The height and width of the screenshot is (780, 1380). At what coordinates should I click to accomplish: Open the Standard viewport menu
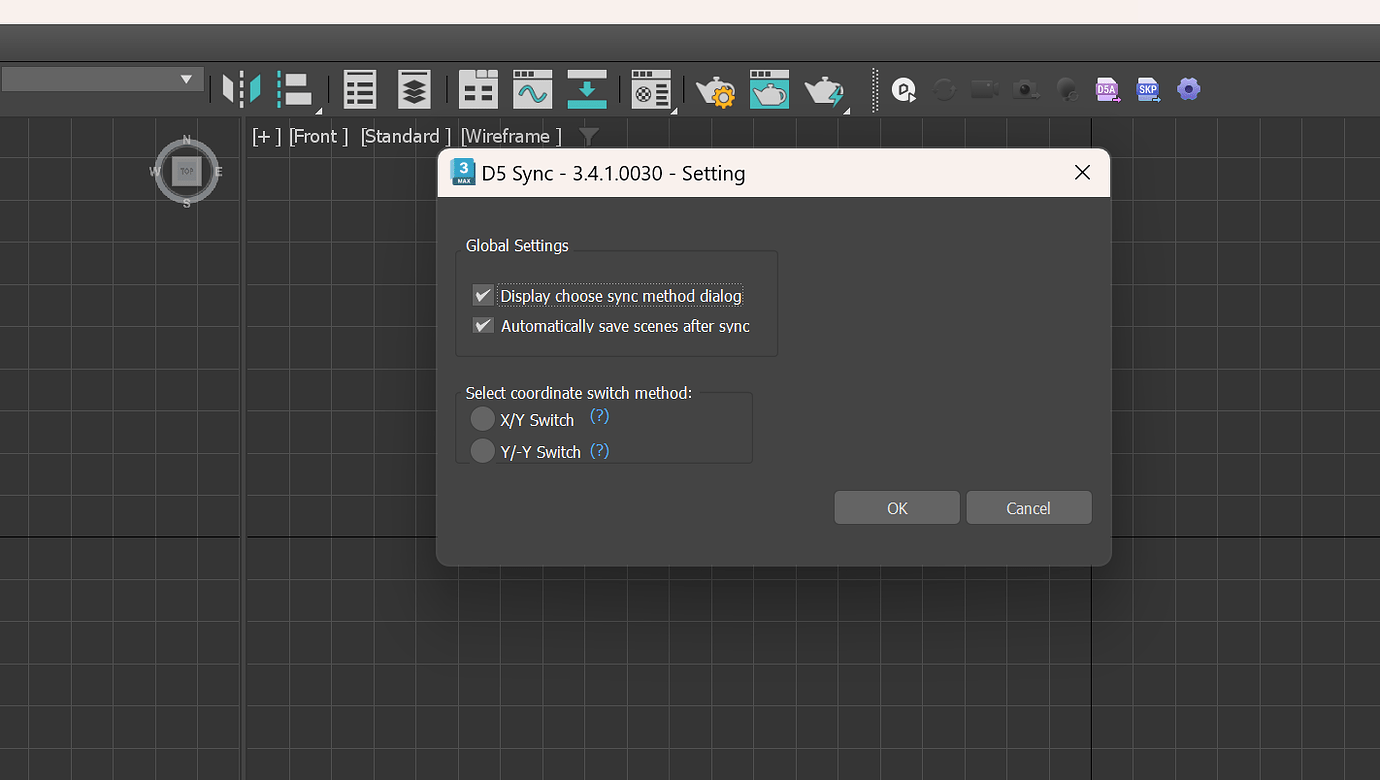[403, 136]
